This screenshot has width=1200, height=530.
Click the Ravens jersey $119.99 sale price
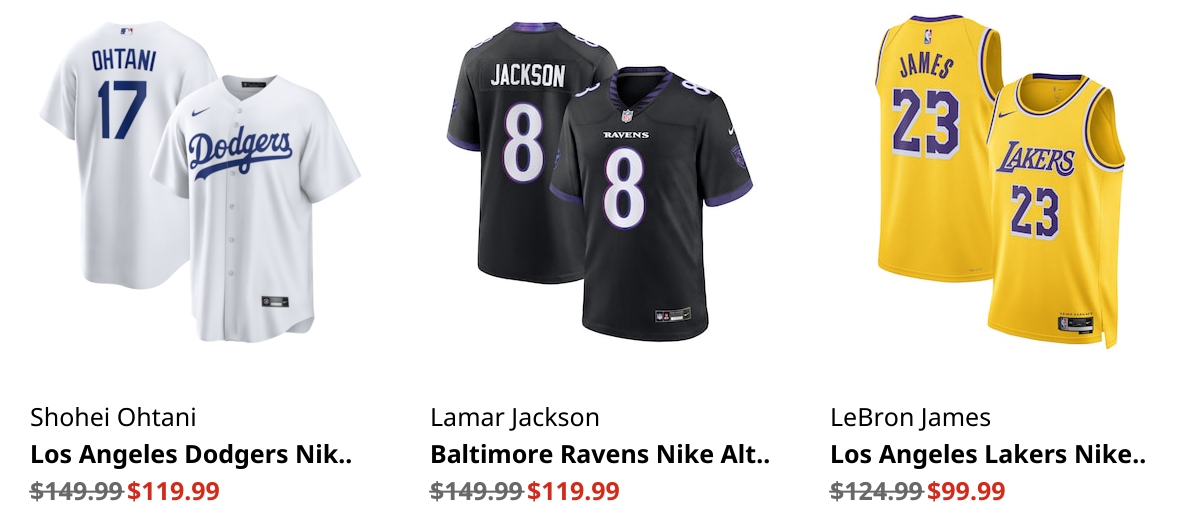point(573,491)
